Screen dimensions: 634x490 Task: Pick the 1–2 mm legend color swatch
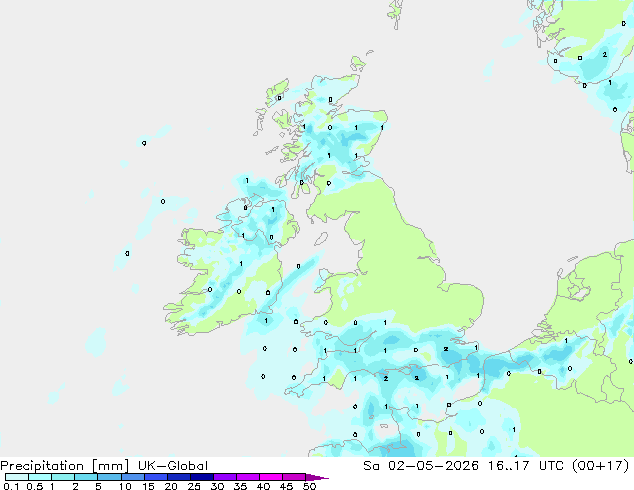point(63,477)
